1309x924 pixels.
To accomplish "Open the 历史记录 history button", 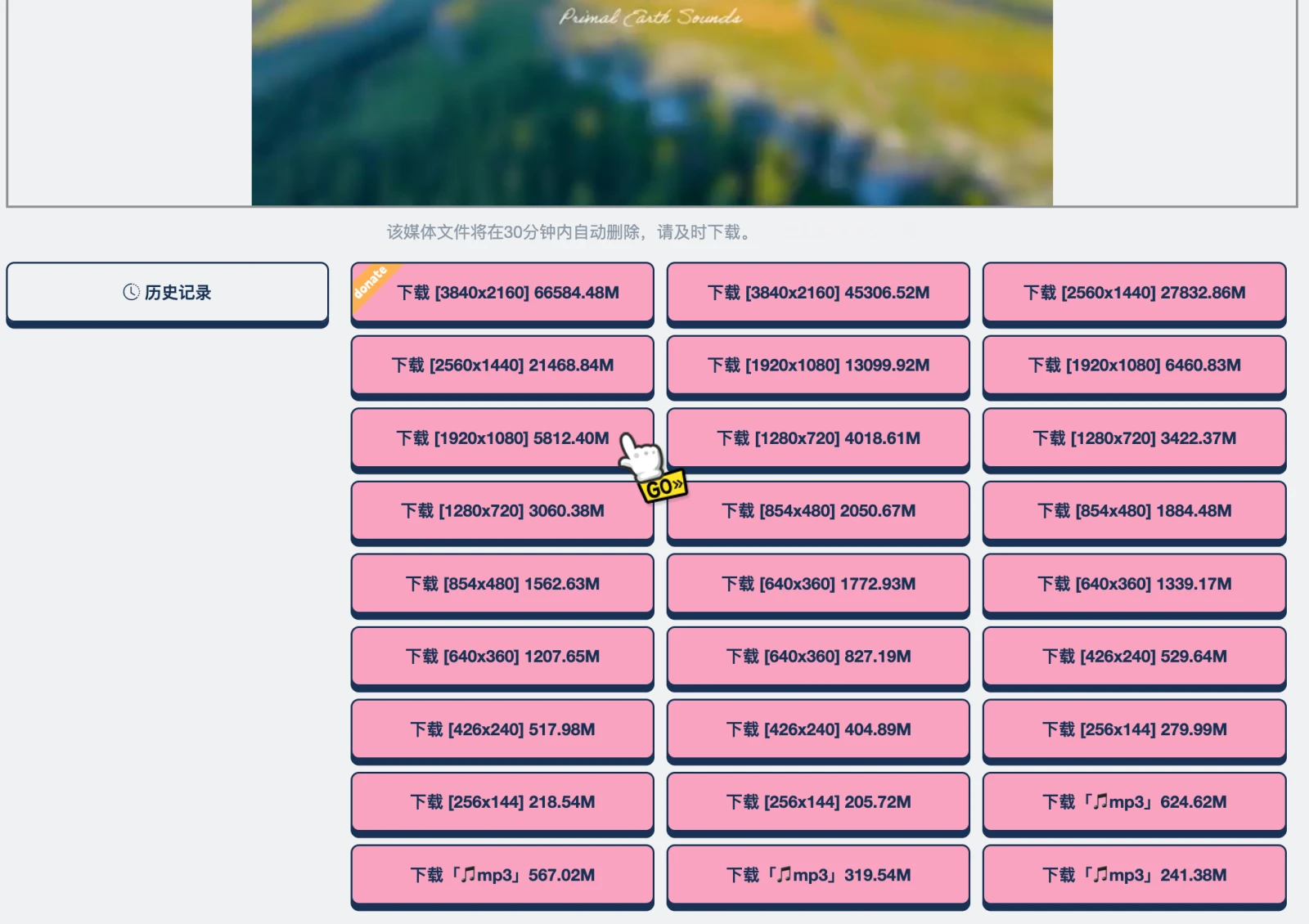I will [x=167, y=293].
